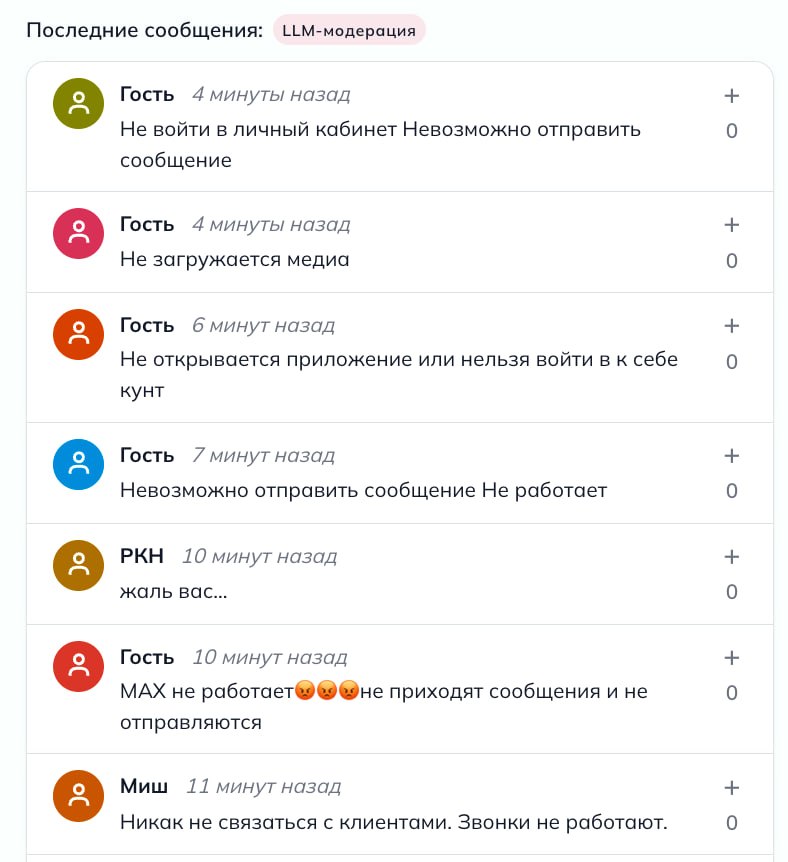
Task: Click the pink avatar beside 'Не загружается медиа'
Action: coord(78,233)
